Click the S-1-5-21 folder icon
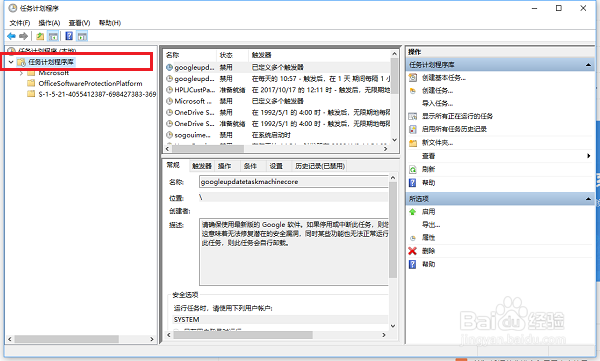Viewport: 600px width, 361px height. [x=31, y=94]
